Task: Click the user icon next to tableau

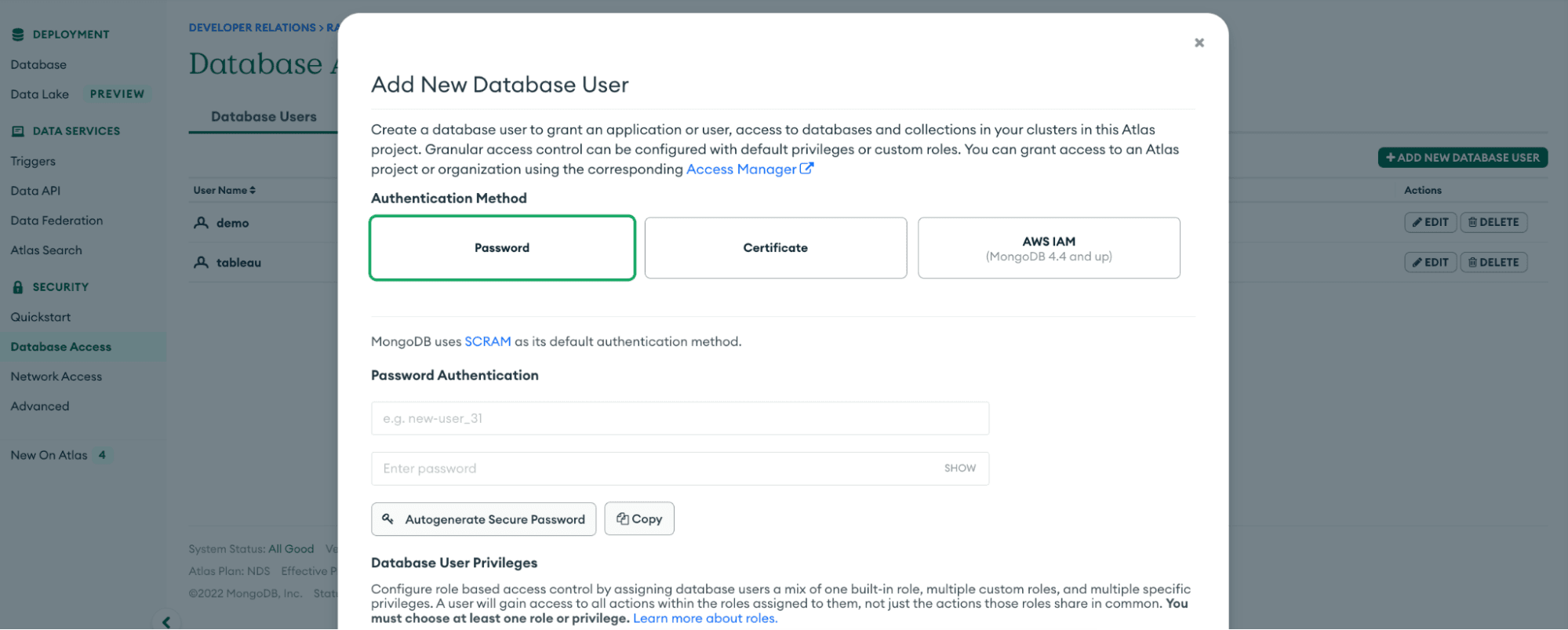Action: point(201,262)
